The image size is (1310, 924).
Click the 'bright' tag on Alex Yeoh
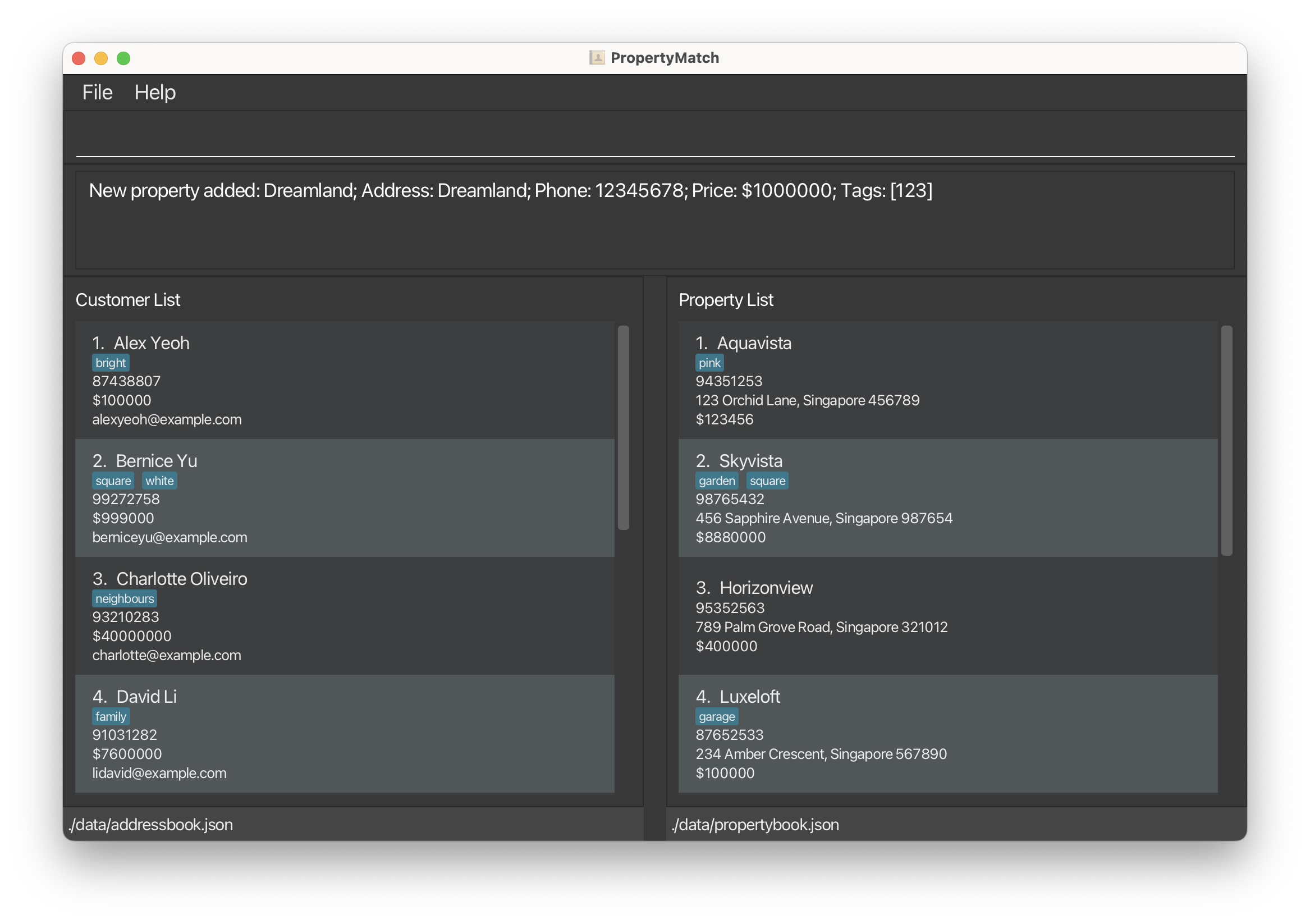[111, 363]
